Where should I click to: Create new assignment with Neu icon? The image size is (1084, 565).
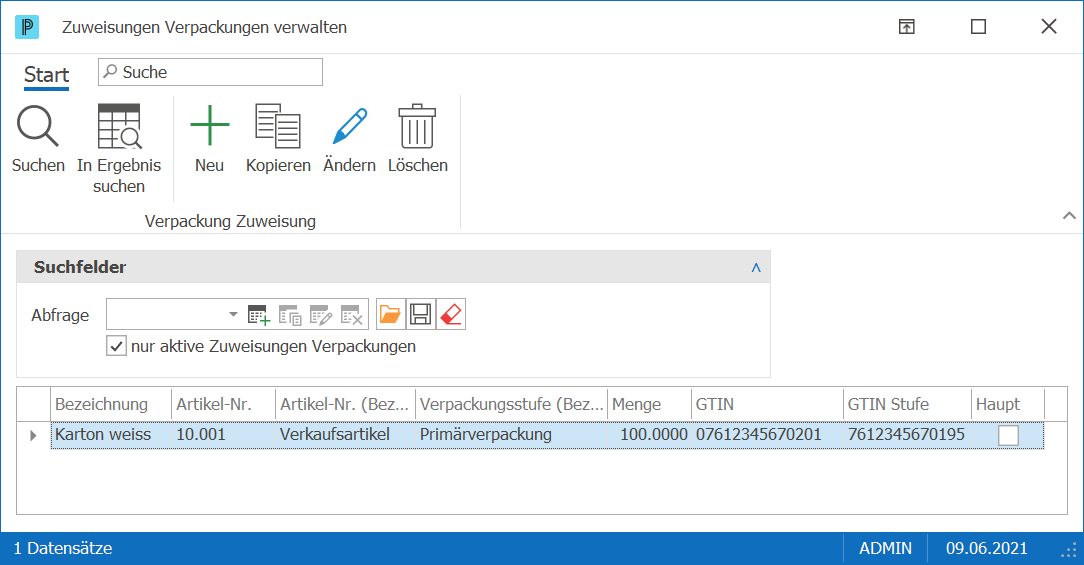[x=209, y=125]
